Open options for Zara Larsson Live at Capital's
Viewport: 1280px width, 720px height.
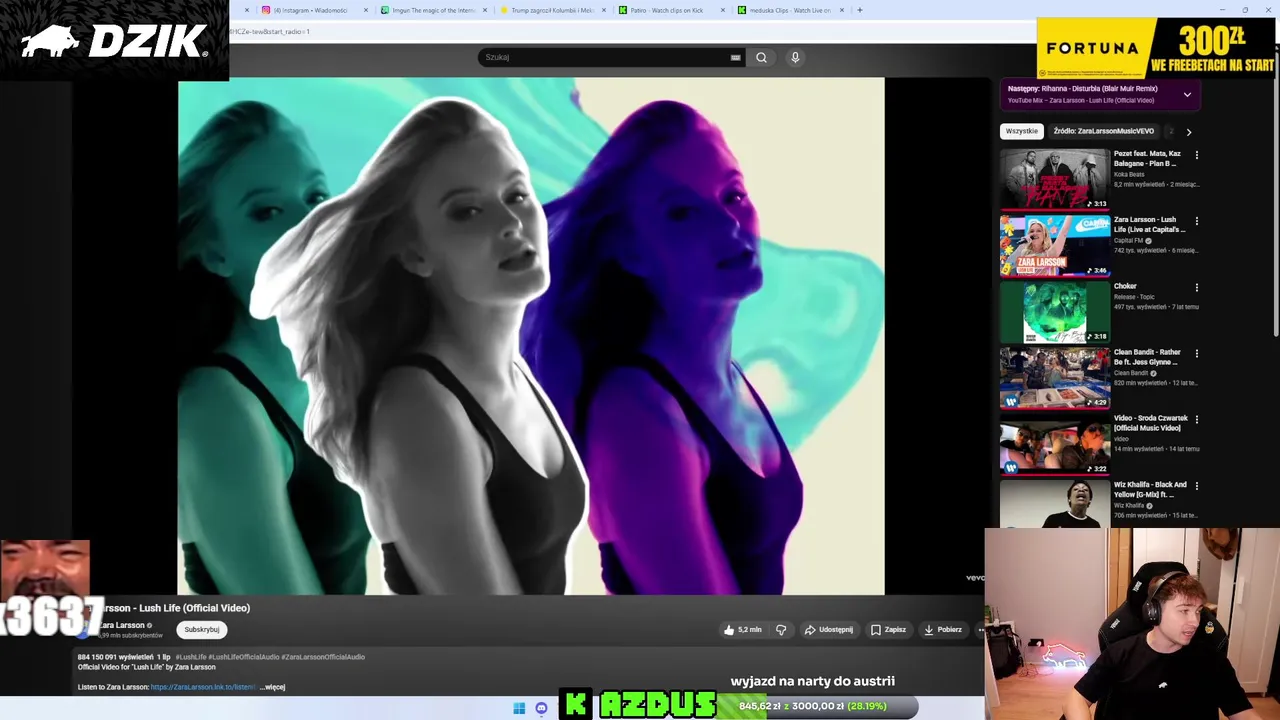1196,221
